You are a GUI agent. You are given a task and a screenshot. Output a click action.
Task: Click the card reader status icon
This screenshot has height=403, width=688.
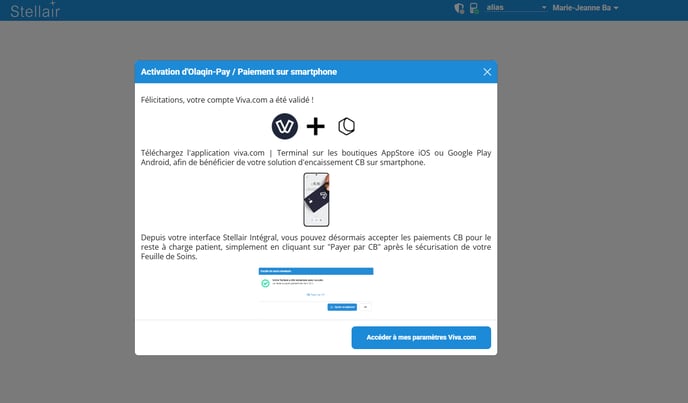point(474,8)
